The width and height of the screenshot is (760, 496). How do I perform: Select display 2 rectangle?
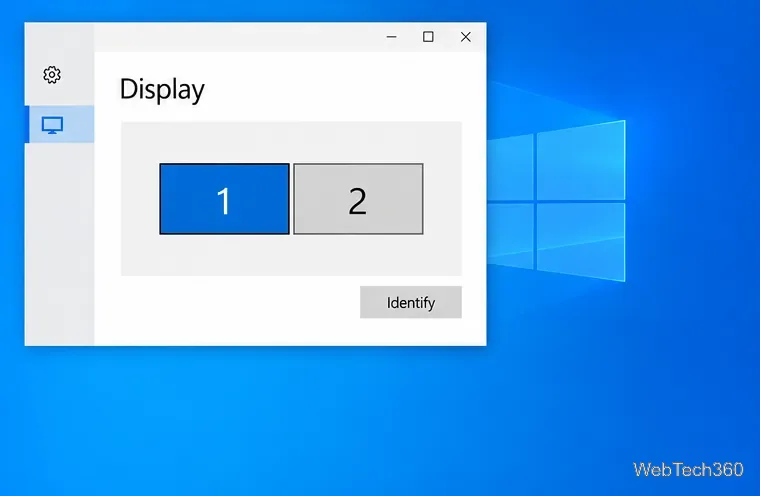[x=358, y=199]
